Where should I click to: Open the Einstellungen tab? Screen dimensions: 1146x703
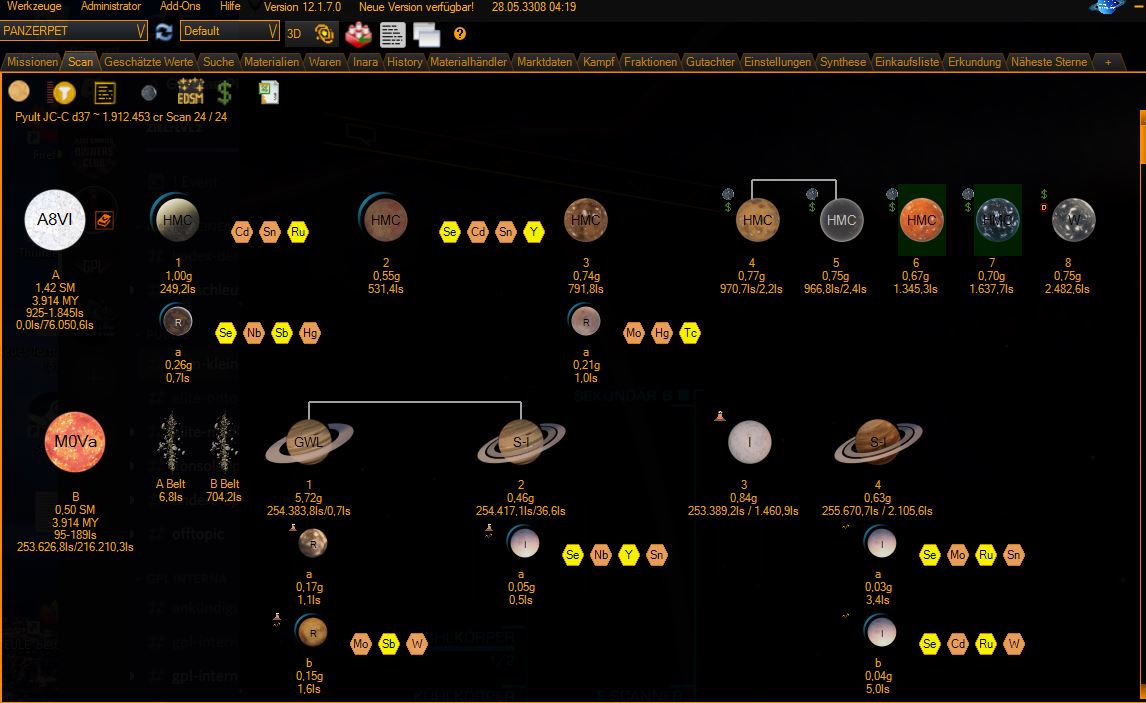coord(777,62)
